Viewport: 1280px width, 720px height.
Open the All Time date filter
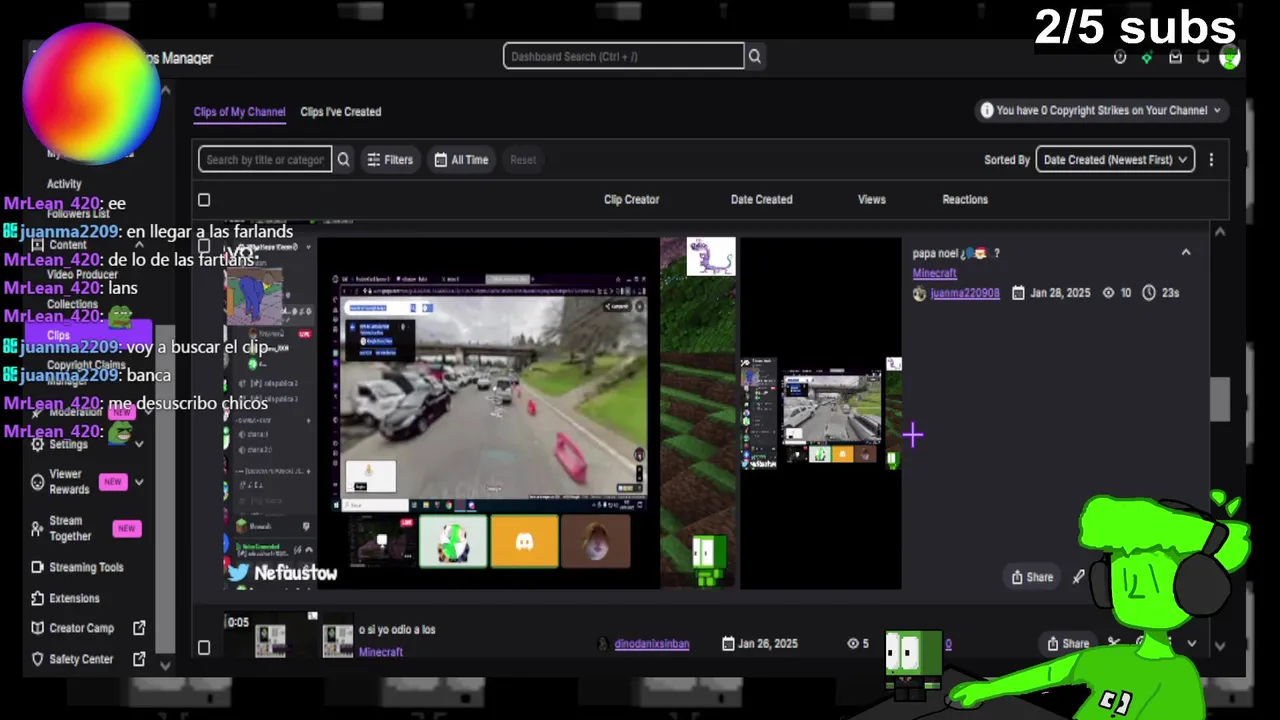click(x=461, y=160)
